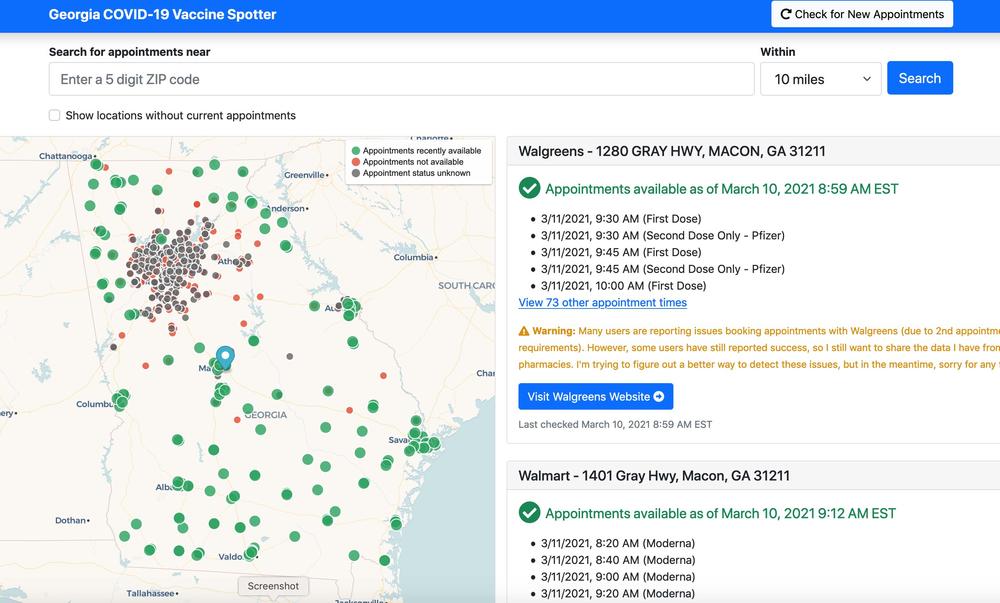The image size is (1000, 603).
Task: Click green marker near Columbus on map
Action: 121,400
